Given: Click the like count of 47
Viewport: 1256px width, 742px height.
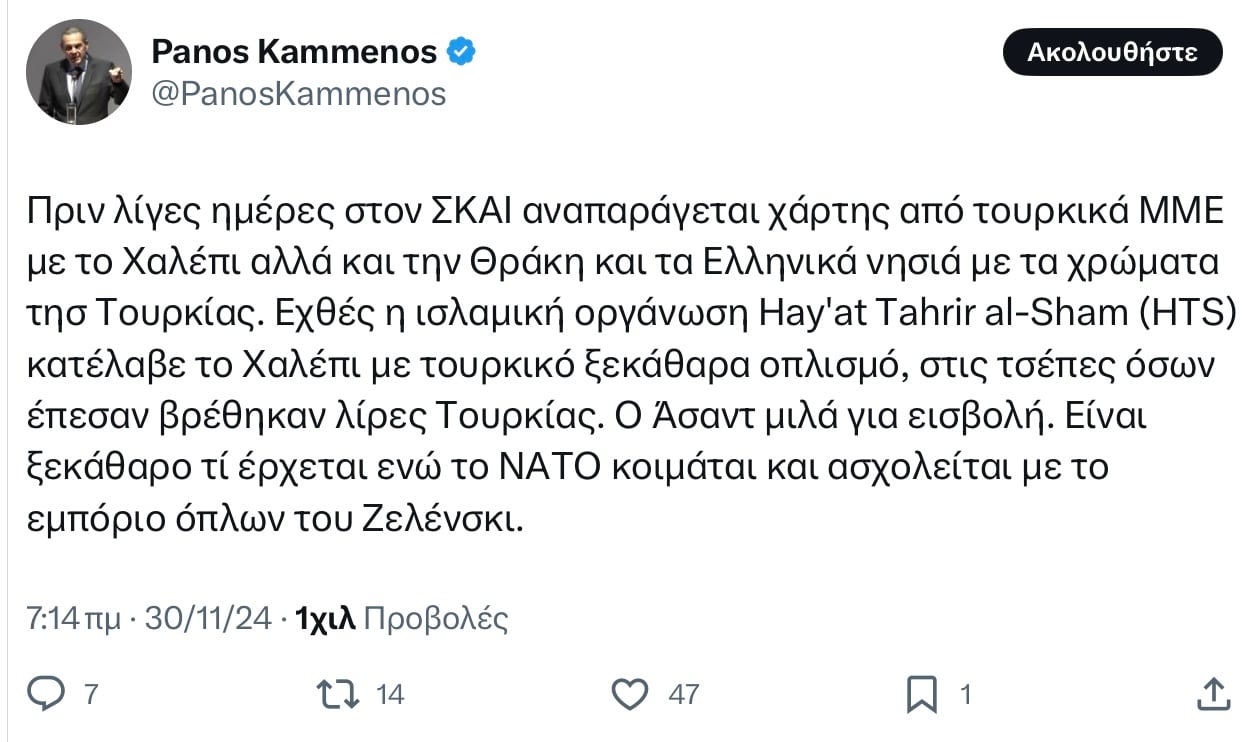Looking at the screenshot, I should tap(683, 693).
